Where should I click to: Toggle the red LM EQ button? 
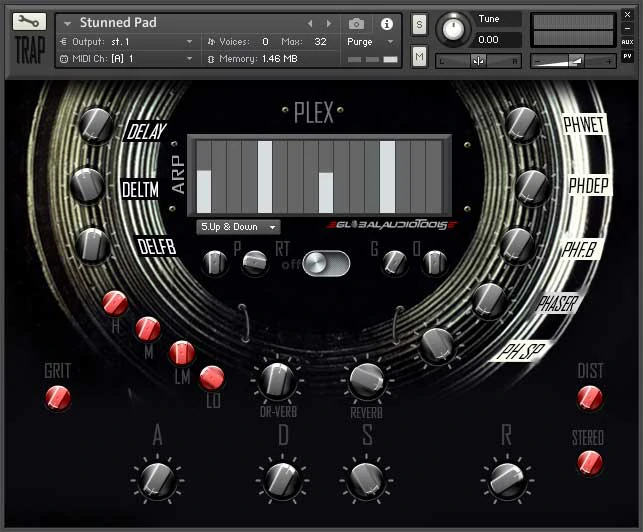pyautogui.click(x=182, y=353)
